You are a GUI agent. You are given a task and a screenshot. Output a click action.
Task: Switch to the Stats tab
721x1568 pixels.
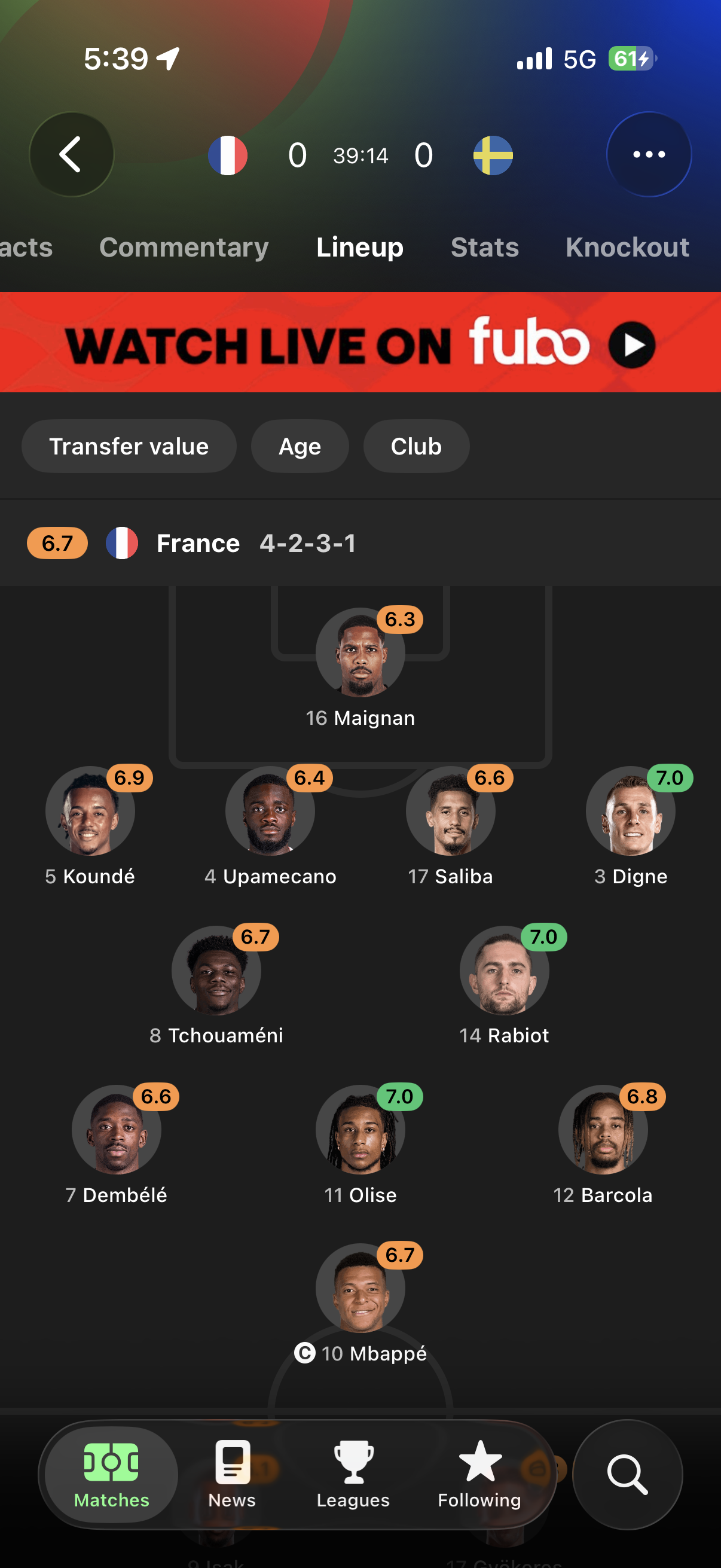pos(485,247)
